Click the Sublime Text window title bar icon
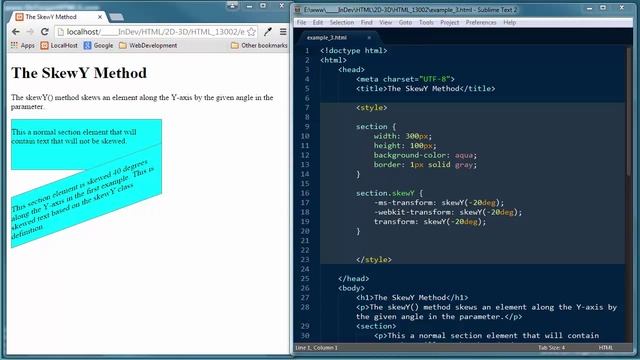 pos(298,9)
